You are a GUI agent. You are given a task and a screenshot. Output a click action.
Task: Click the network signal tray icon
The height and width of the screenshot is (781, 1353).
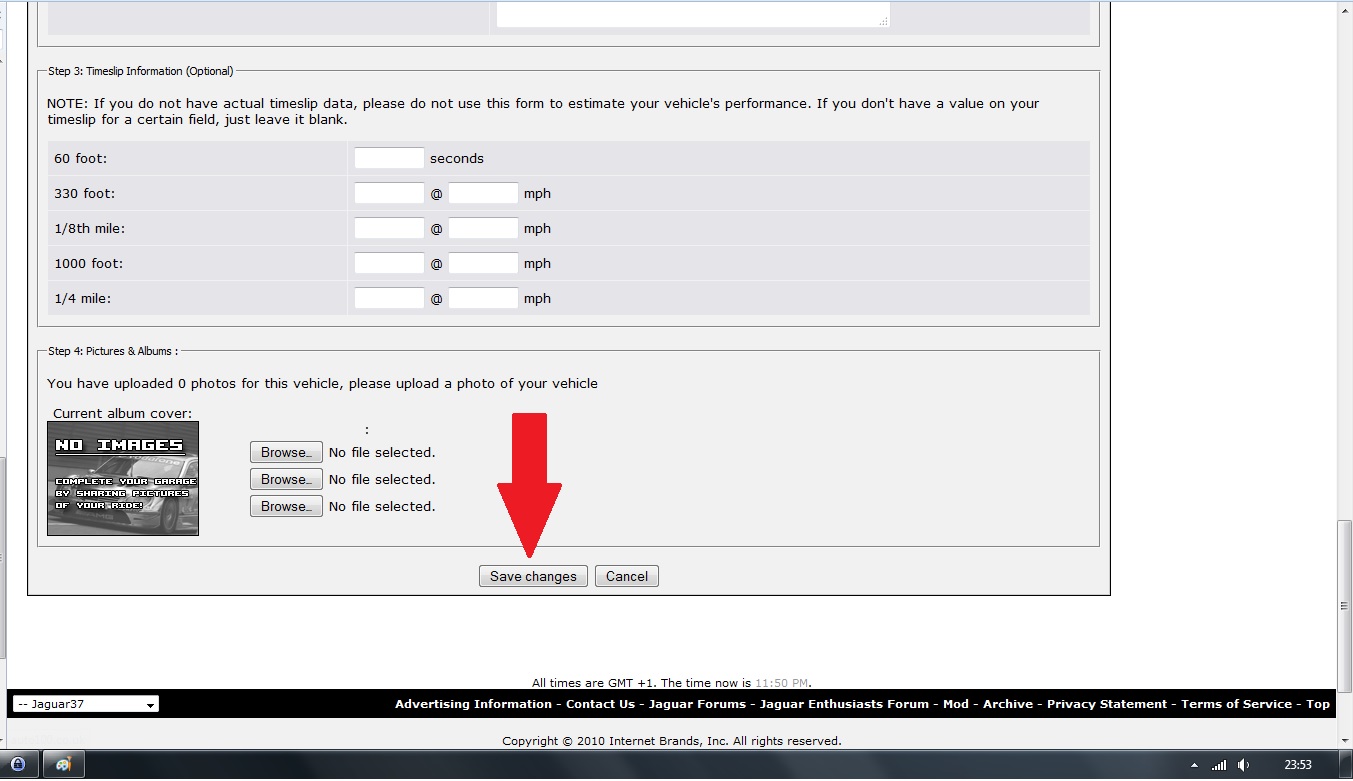click(x=1218, y=765)
